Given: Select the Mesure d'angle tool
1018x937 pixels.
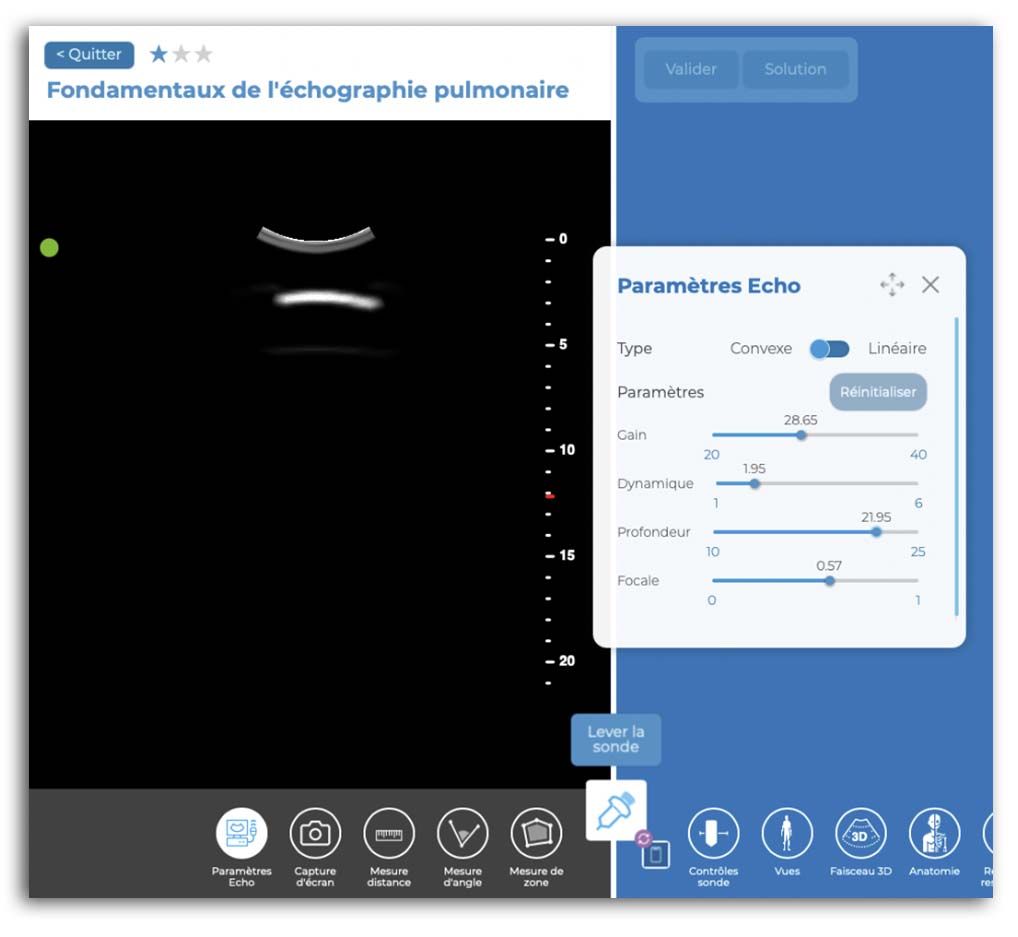Looking at the screenshot, I should [462, 832].
